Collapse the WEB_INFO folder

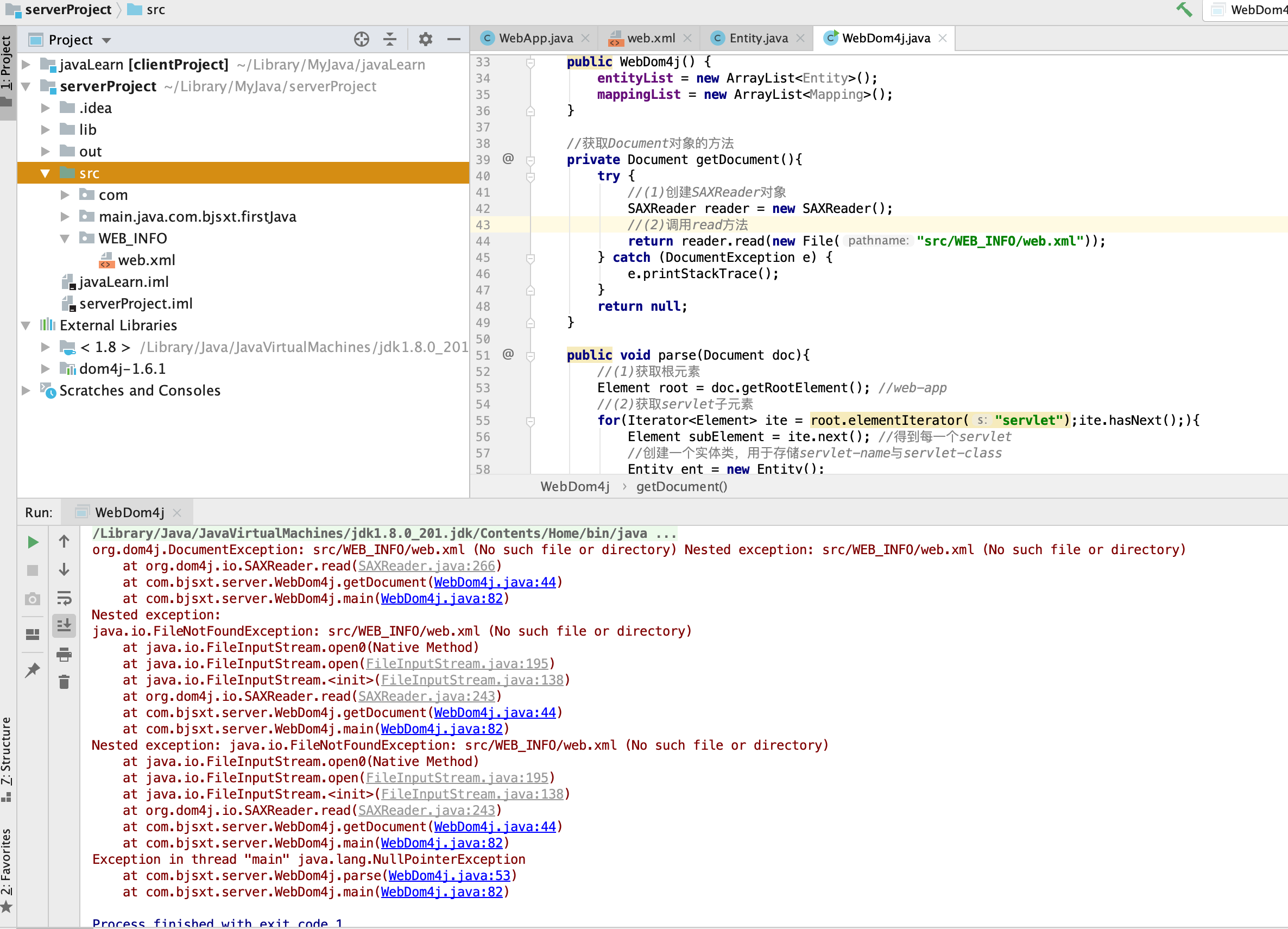point(65,238)
